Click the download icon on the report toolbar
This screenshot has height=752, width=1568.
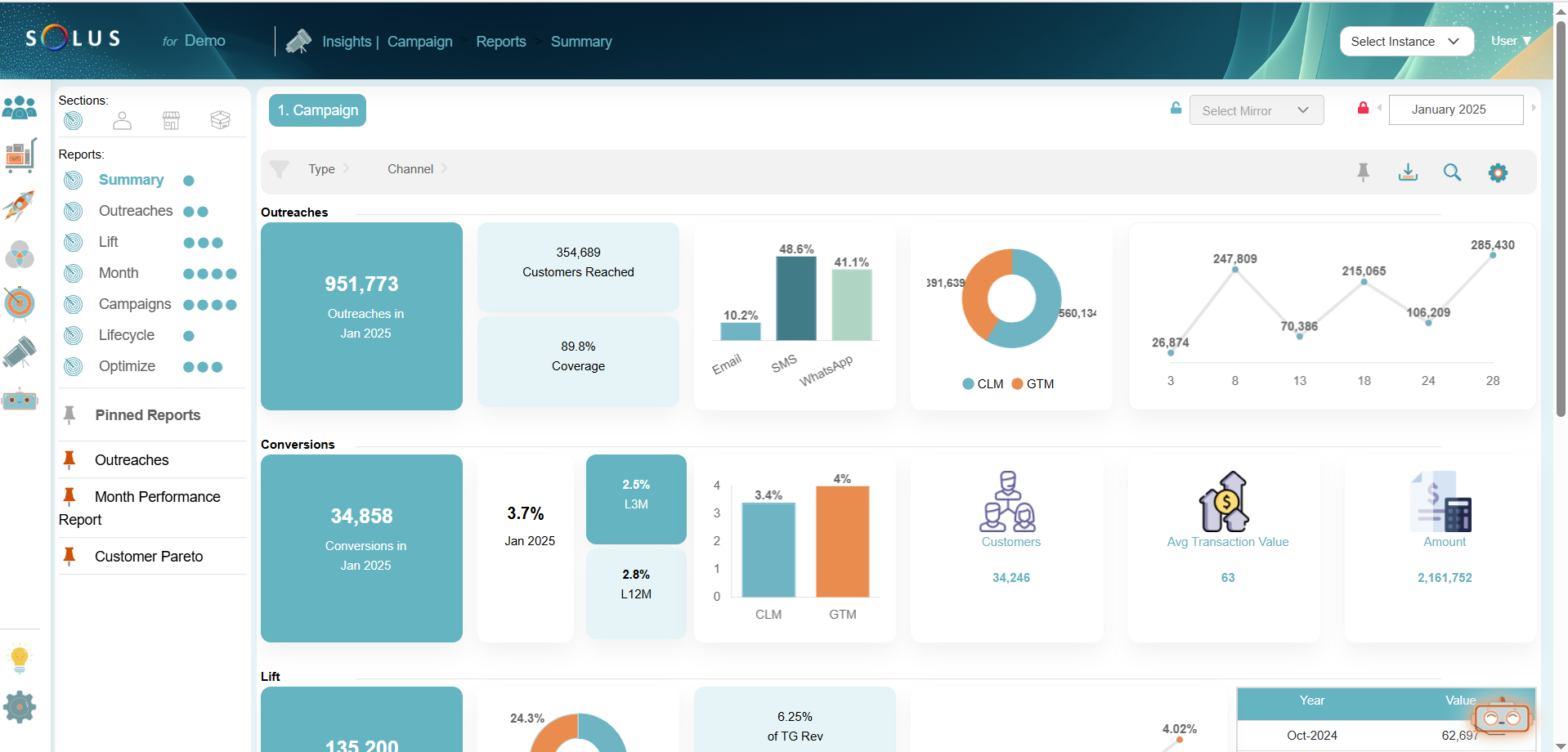tap(1408, 172)
